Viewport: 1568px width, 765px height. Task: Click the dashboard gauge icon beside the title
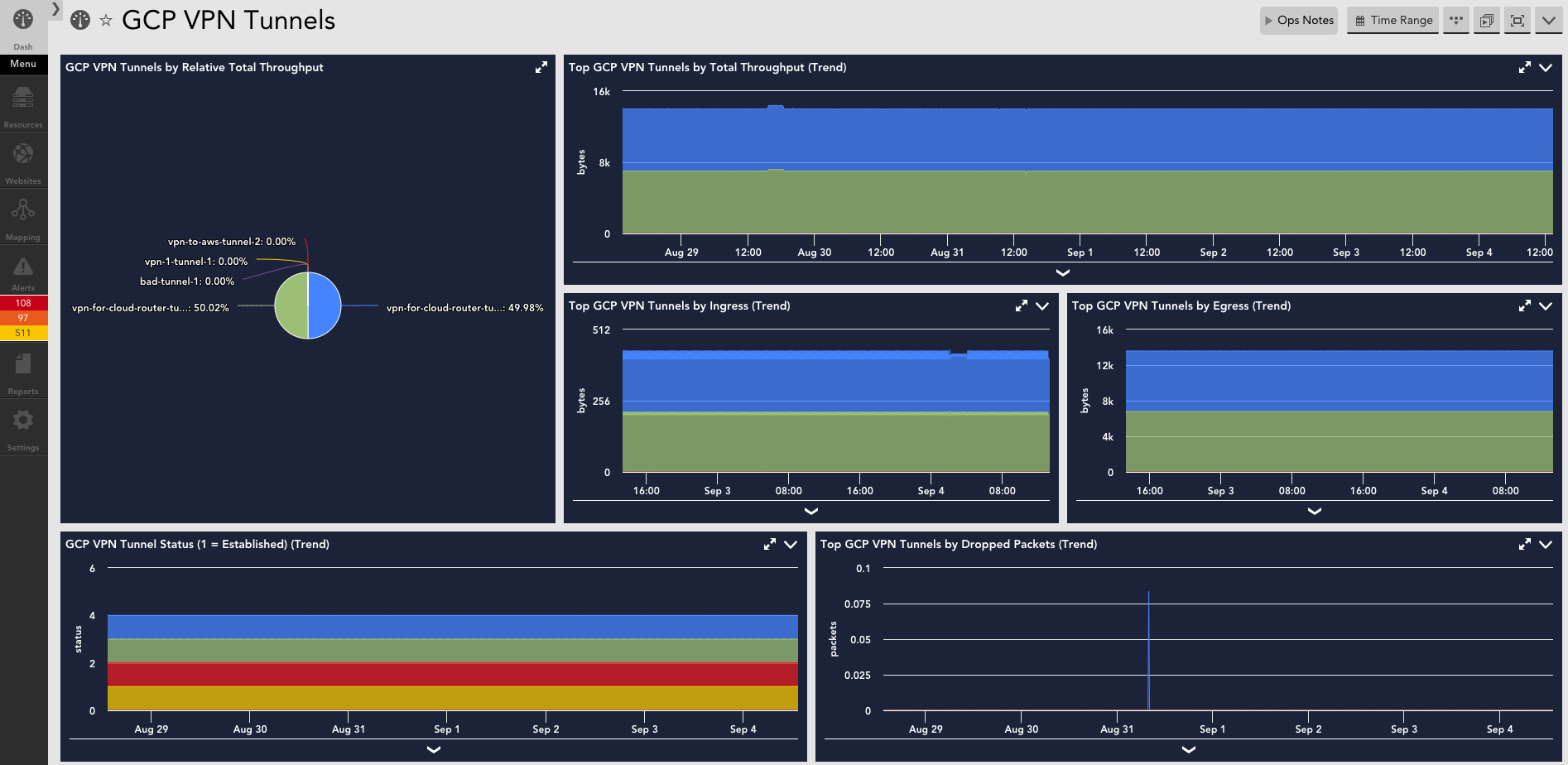click(80, 20)
